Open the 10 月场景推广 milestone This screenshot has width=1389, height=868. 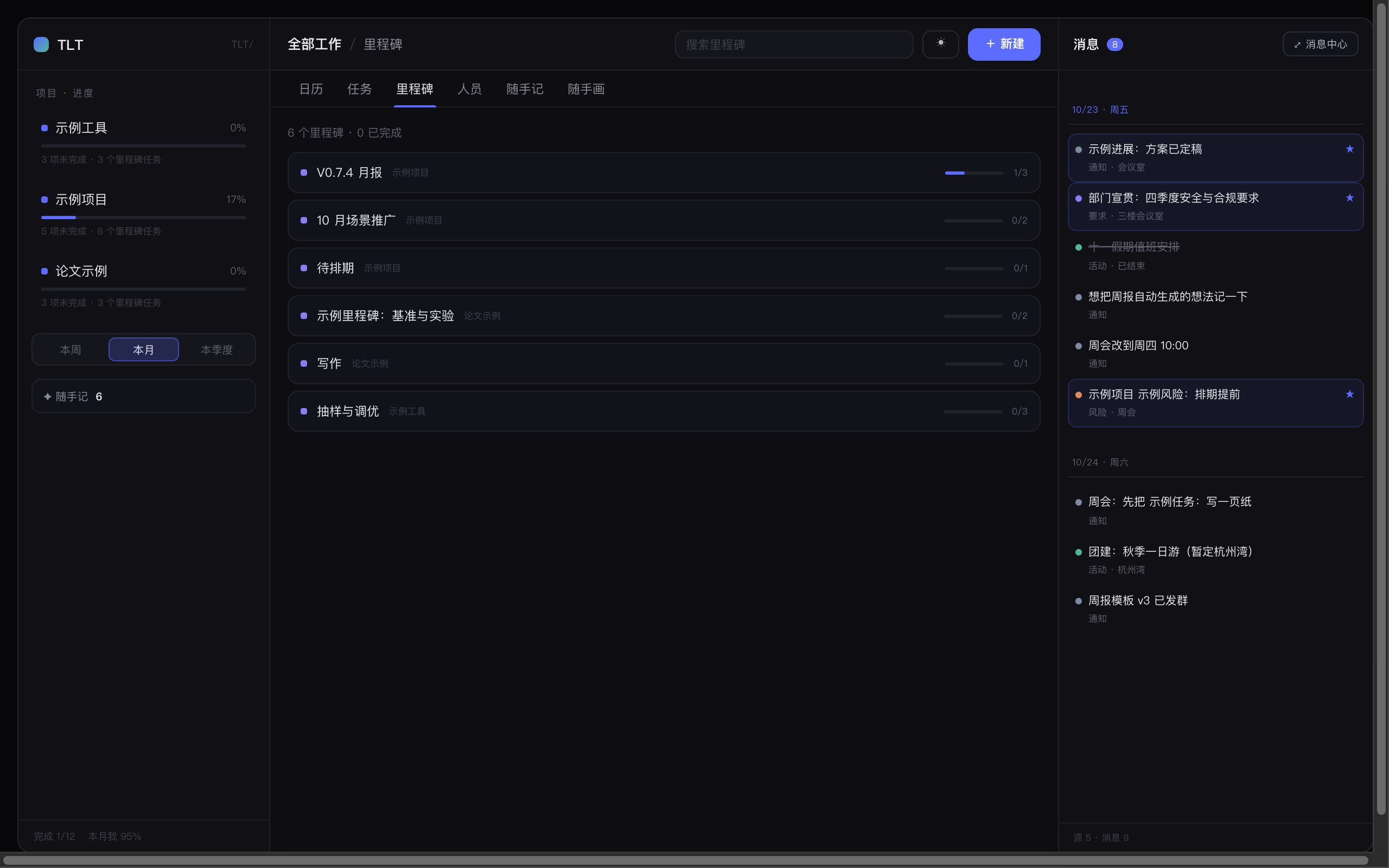click(x=664, y=220)
